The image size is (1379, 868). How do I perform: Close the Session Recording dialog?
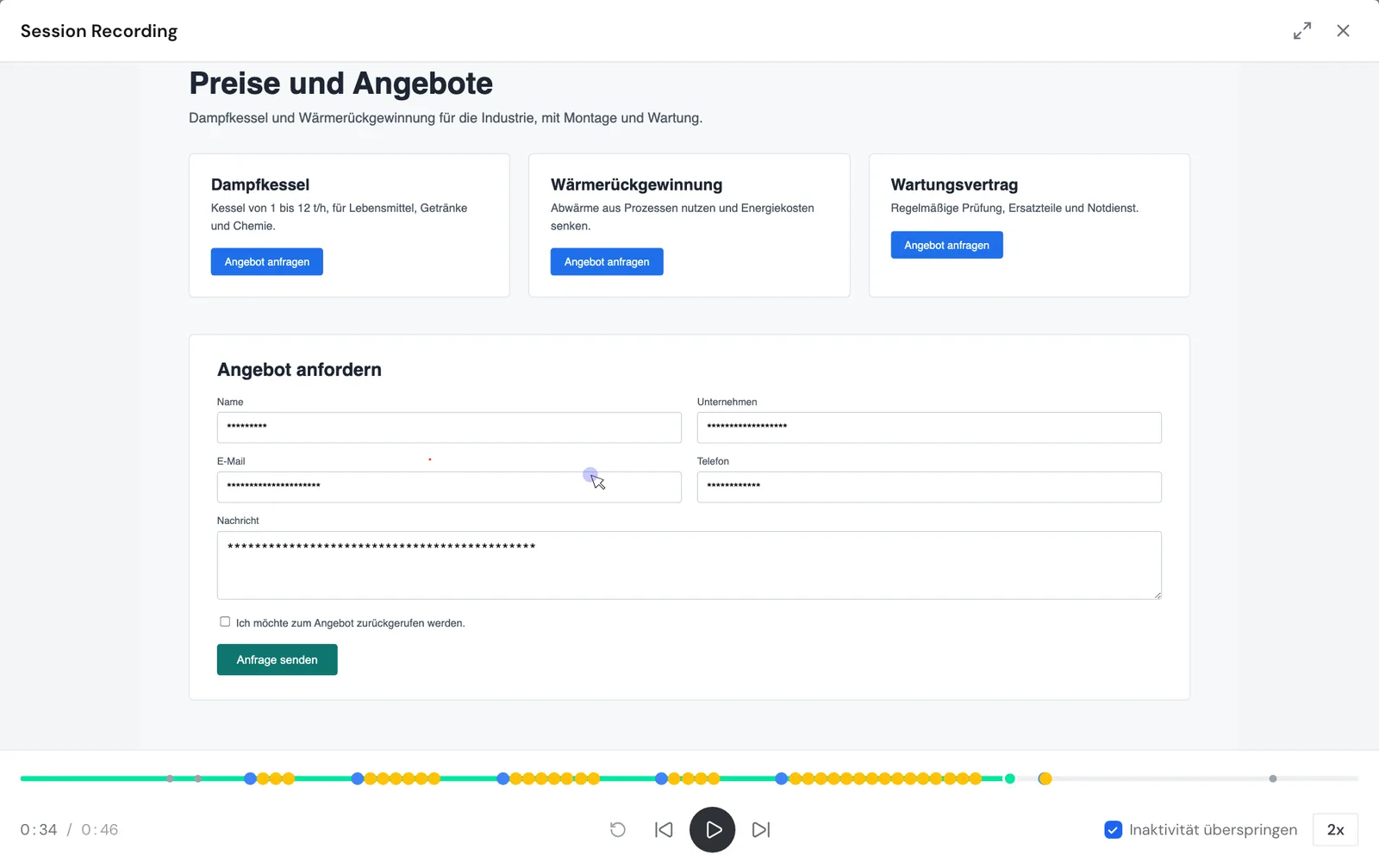[x=1343, y=31]
